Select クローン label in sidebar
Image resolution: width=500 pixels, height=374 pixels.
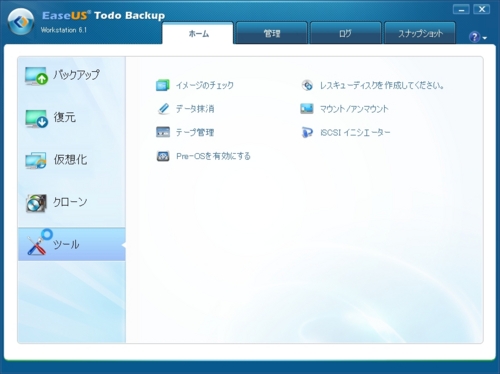coord(70,202)
